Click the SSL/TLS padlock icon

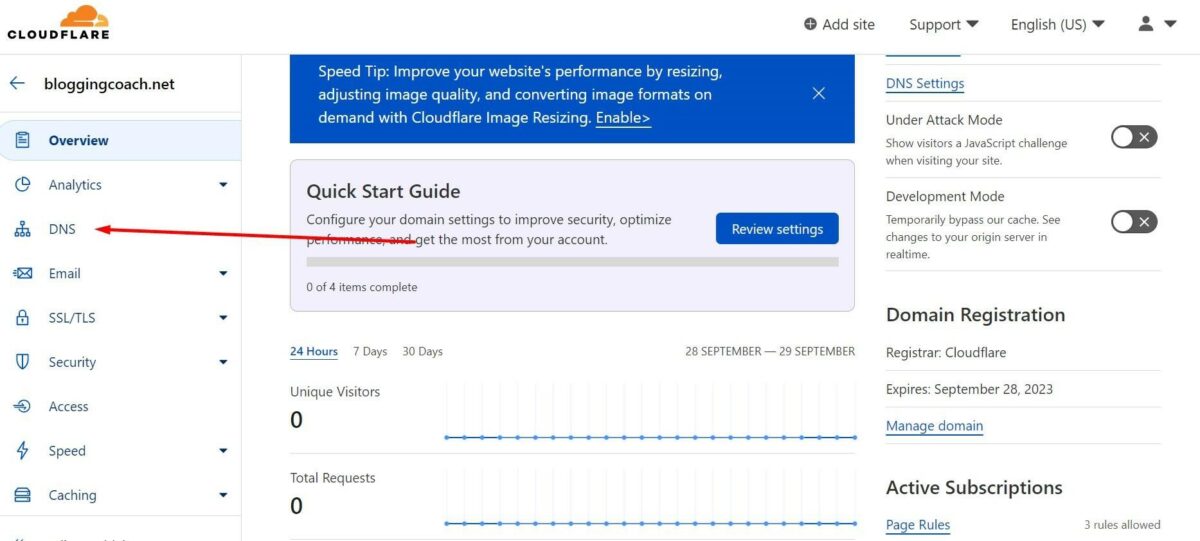pos(22,318)
